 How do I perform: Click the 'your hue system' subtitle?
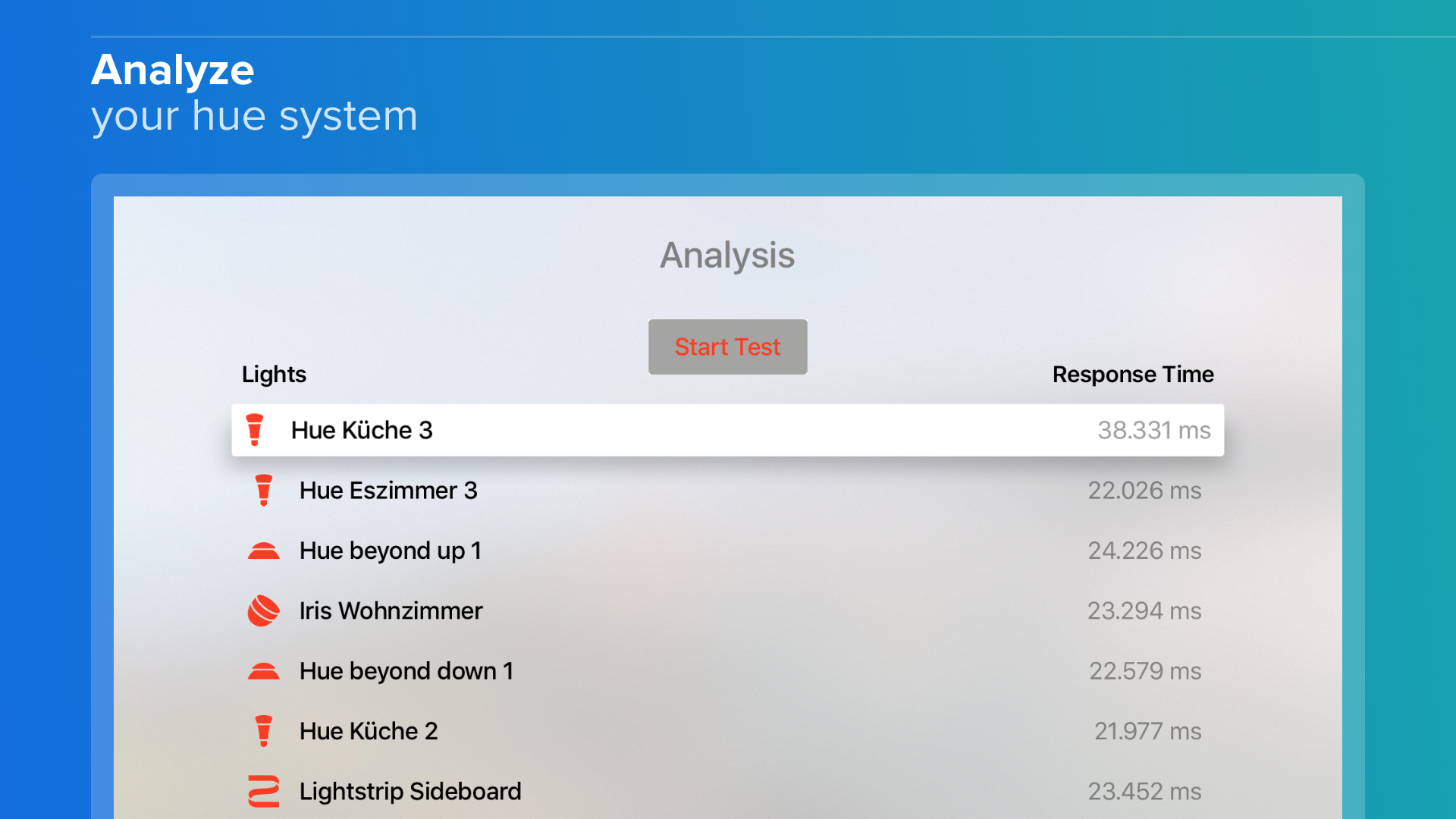(x=254, y=117)
